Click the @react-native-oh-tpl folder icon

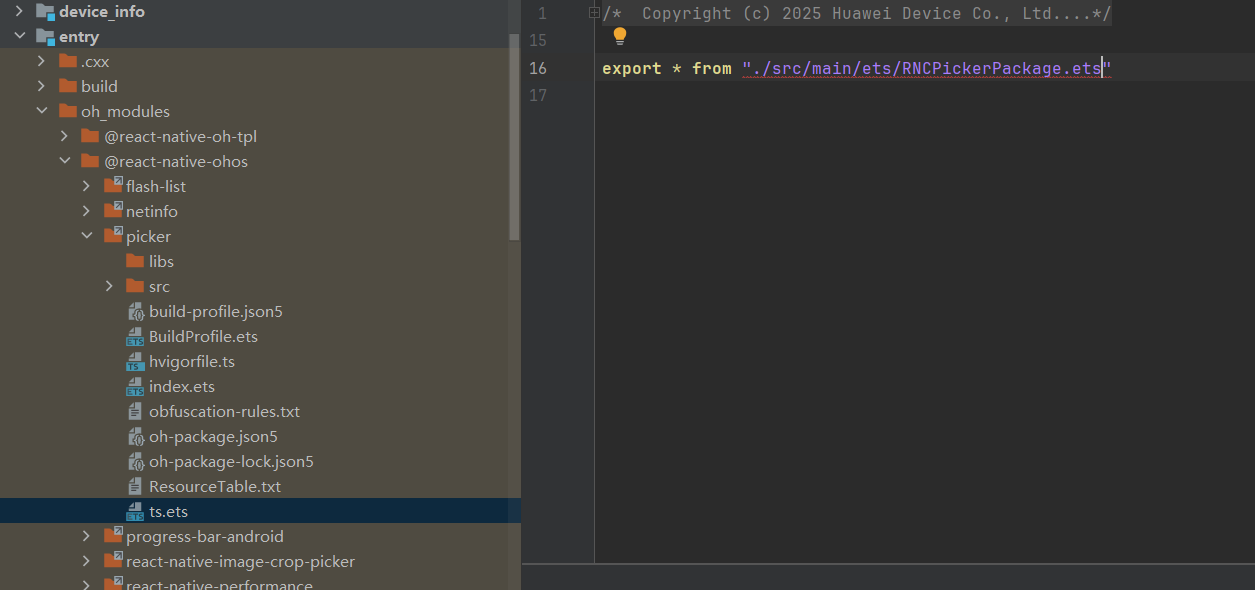click(x=91, y=136)
